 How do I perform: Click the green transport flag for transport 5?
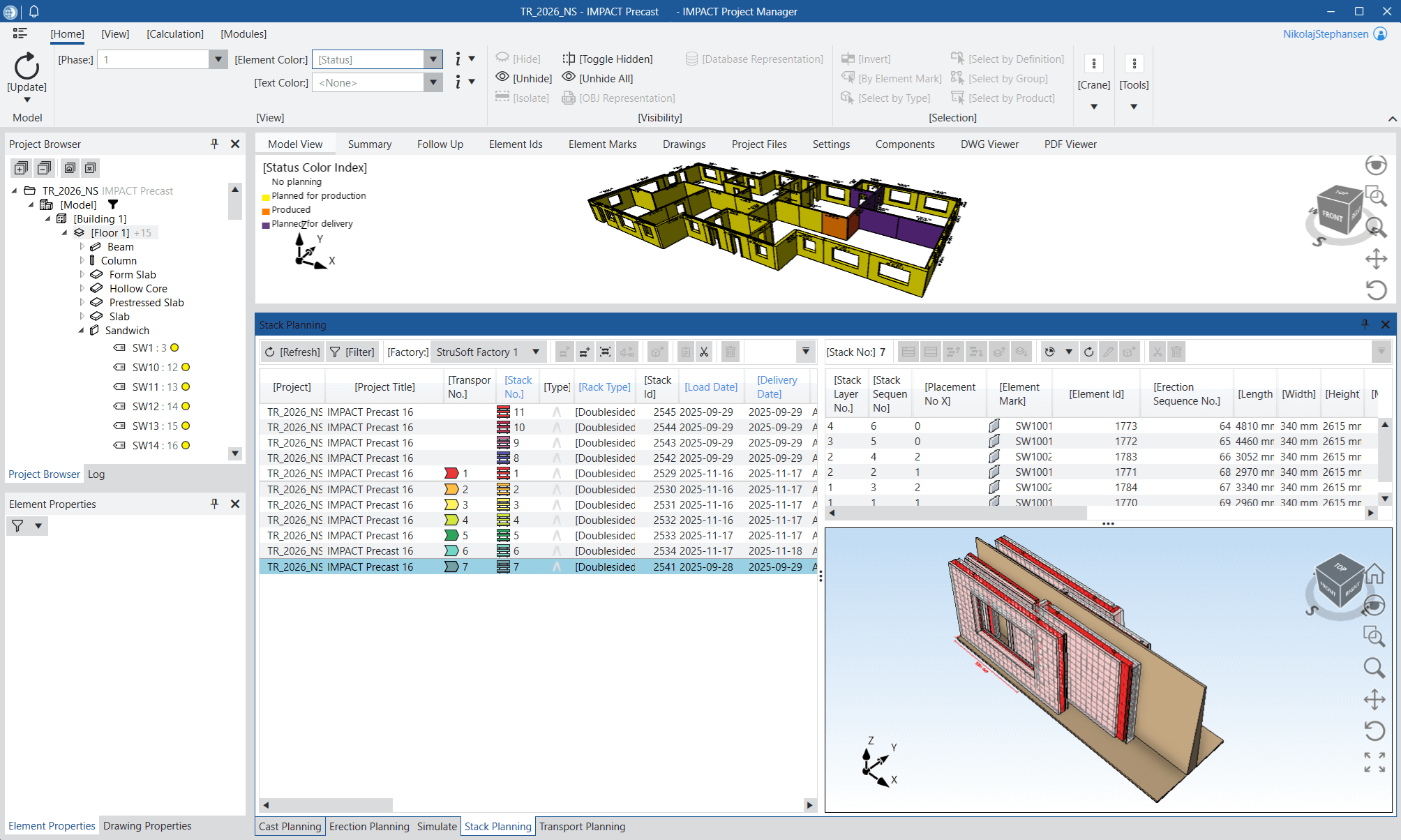click(x=451, y=535)
